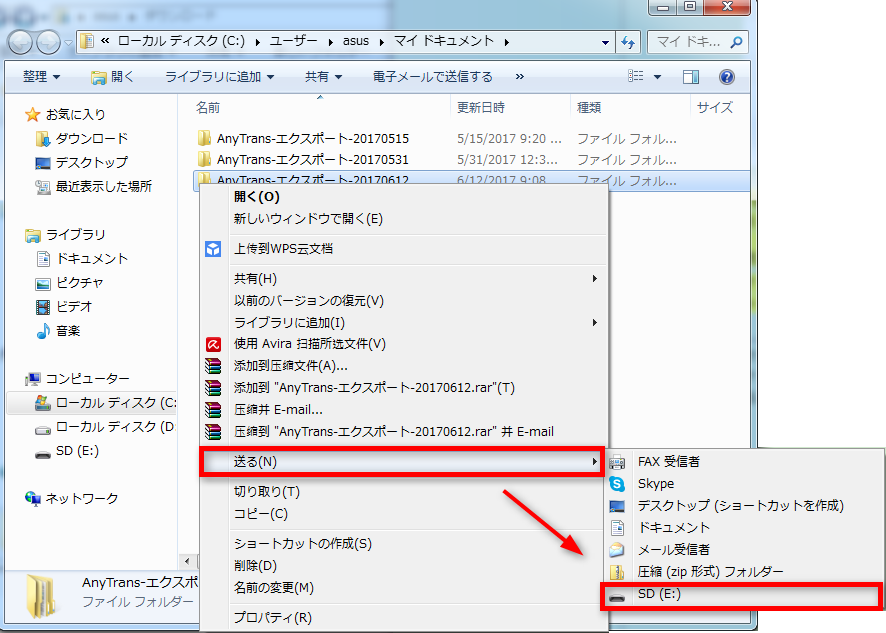Choose 切り取り(T) in context menu

tap(267, 492)
